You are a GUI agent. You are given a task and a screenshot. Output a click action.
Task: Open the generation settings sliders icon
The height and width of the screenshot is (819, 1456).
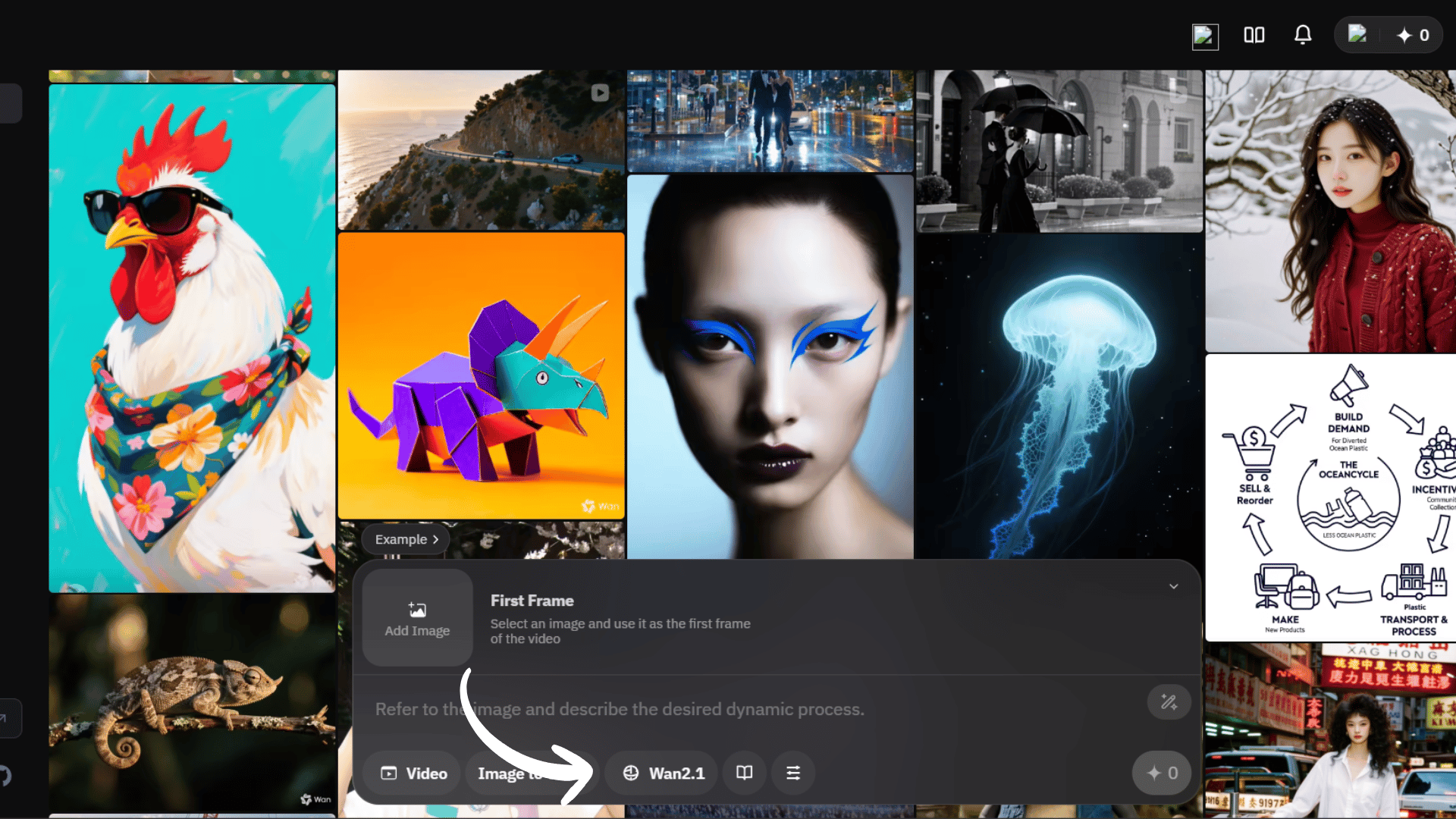click(792, 773)
